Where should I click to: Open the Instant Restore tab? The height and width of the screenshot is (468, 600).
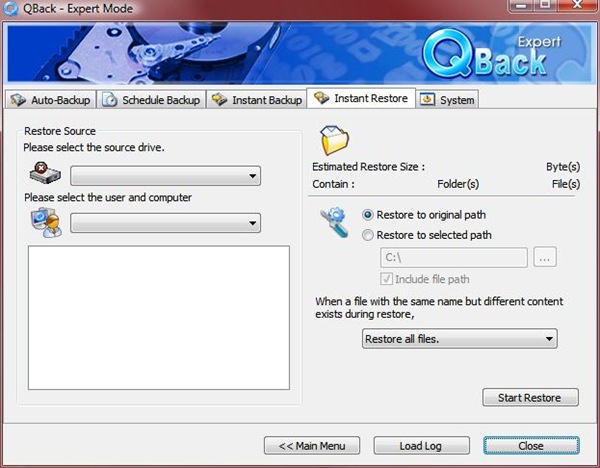pos(360,98)
